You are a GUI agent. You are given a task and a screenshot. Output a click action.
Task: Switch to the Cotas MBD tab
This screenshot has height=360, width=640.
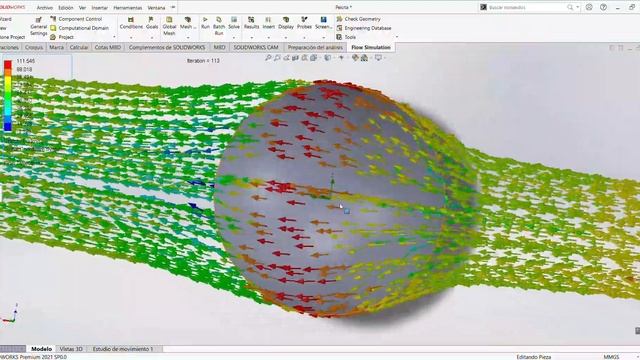pyautogui.click(x=108, y=47)
